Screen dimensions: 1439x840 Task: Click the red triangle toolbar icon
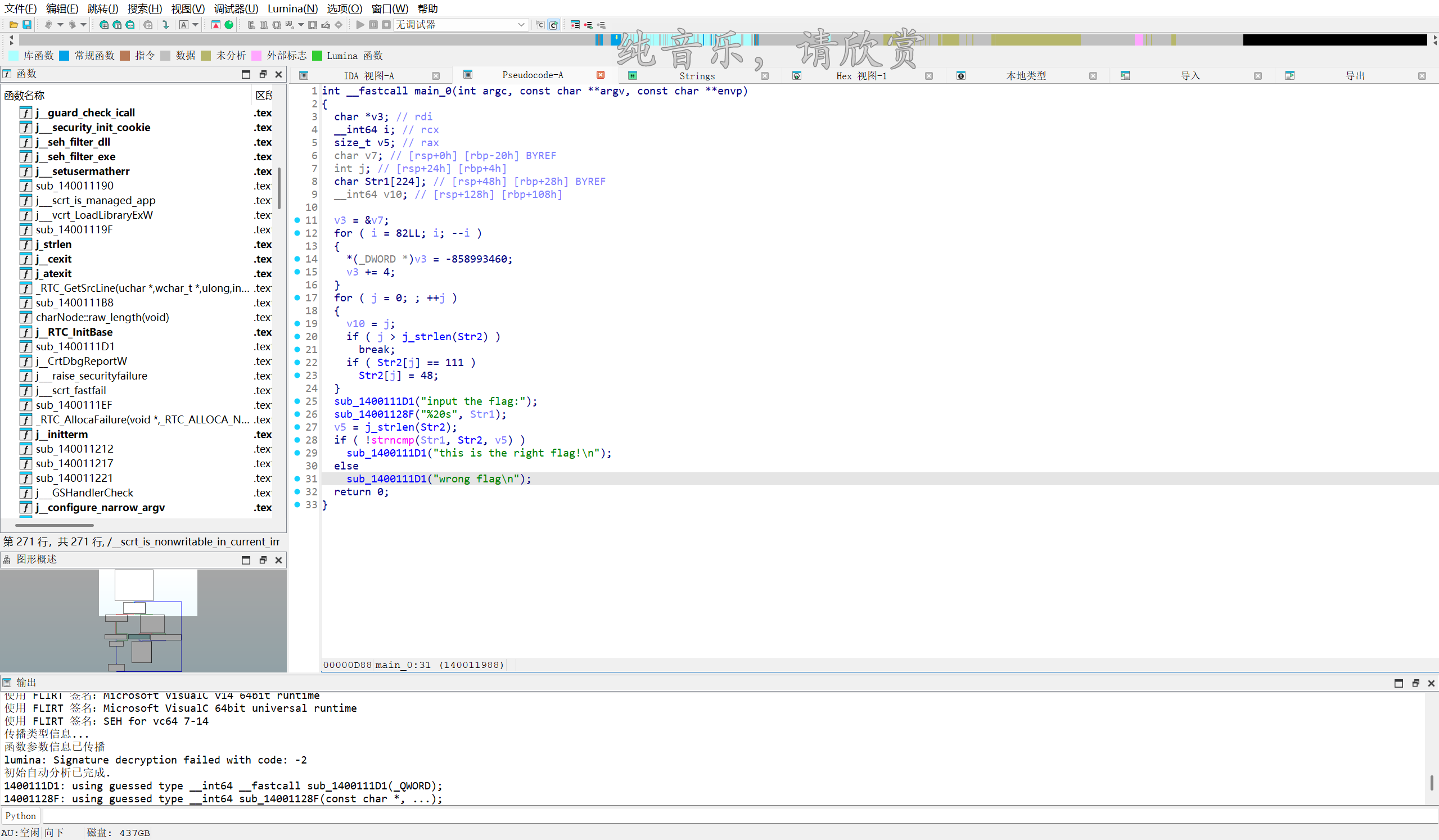pos(216,25)
